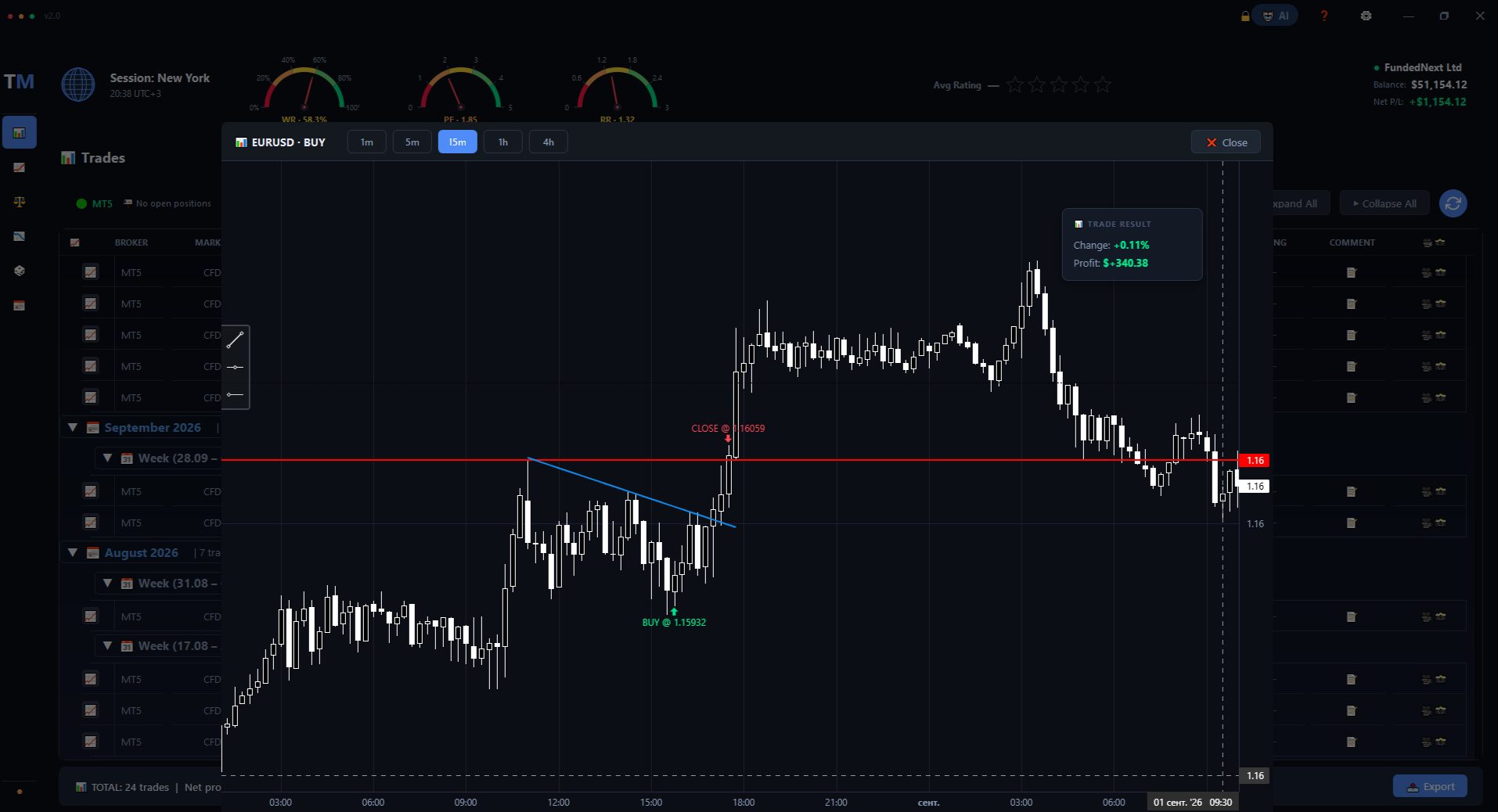Toggle chart checkbox in the bottom MT5 row
Screen dimensions: 1498x812
coord(91,742)
